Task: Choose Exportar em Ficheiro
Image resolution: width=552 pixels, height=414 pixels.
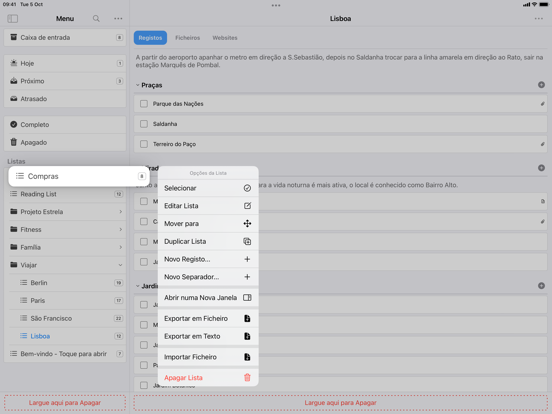Action: 208,319
